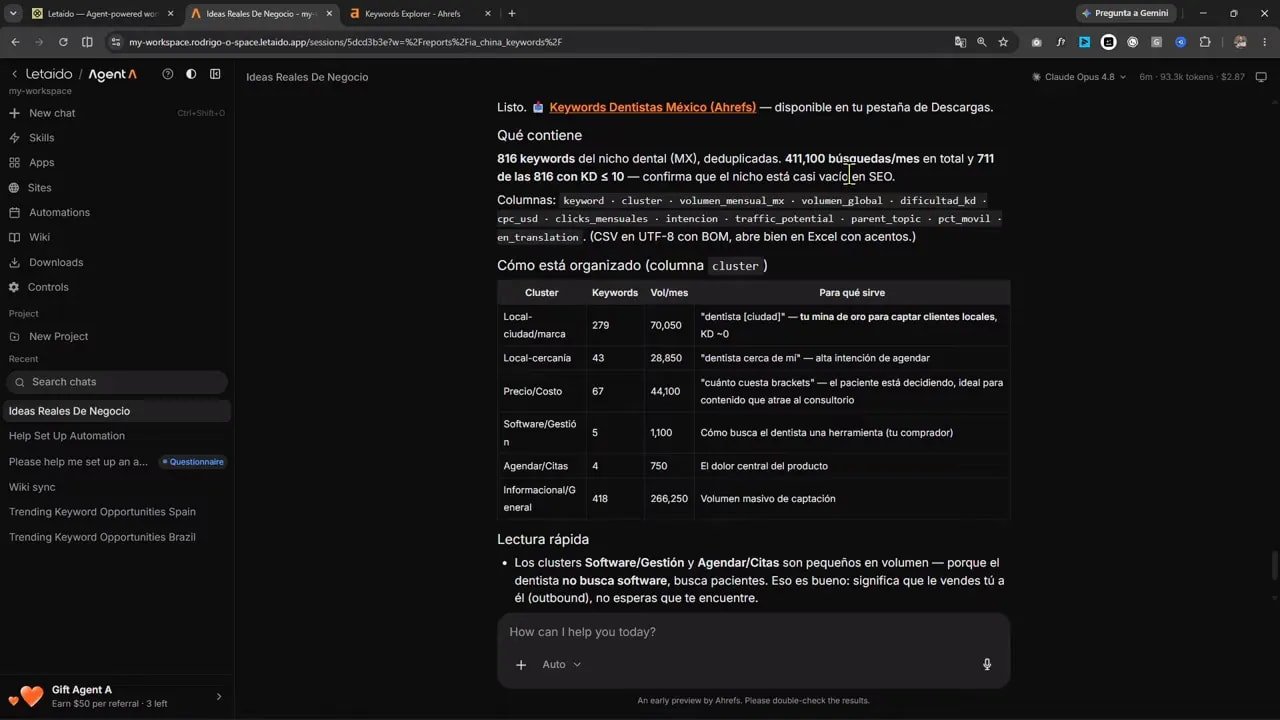Open Wiki sync chat
This screenshot has height=720, width=1280.
32,487
